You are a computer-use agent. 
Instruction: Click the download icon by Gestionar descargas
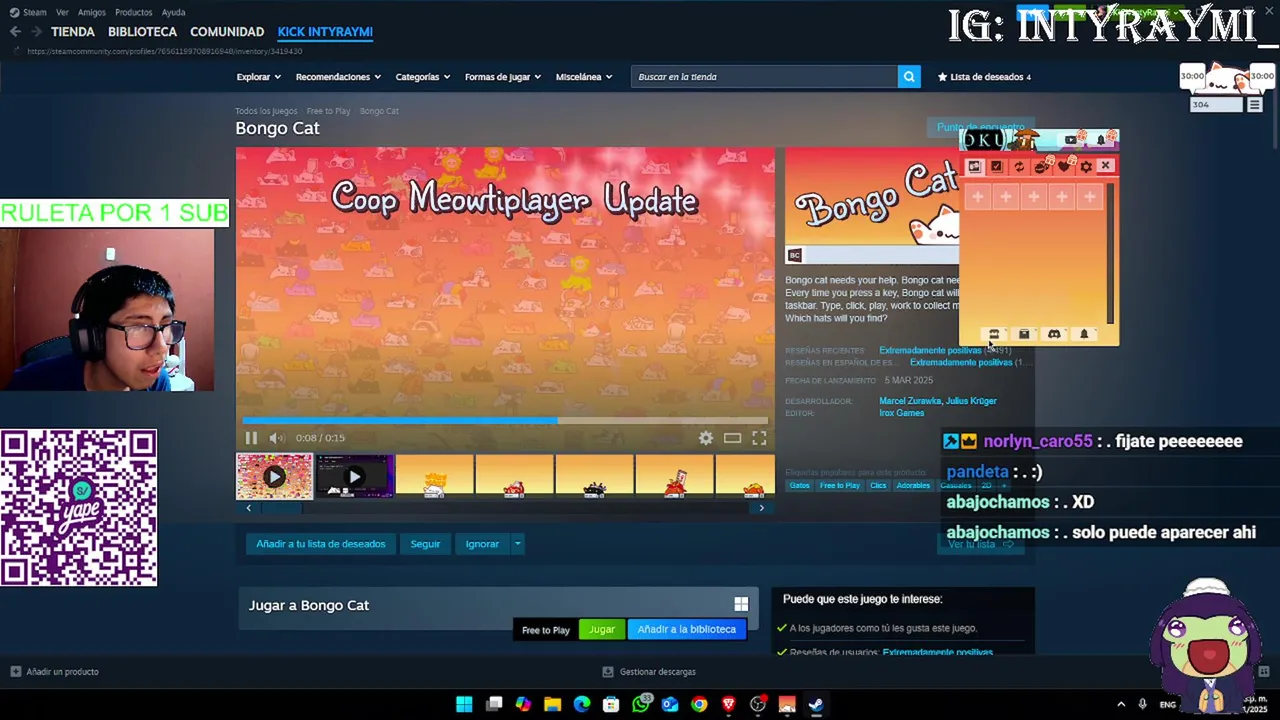click(x=608, y=672)
